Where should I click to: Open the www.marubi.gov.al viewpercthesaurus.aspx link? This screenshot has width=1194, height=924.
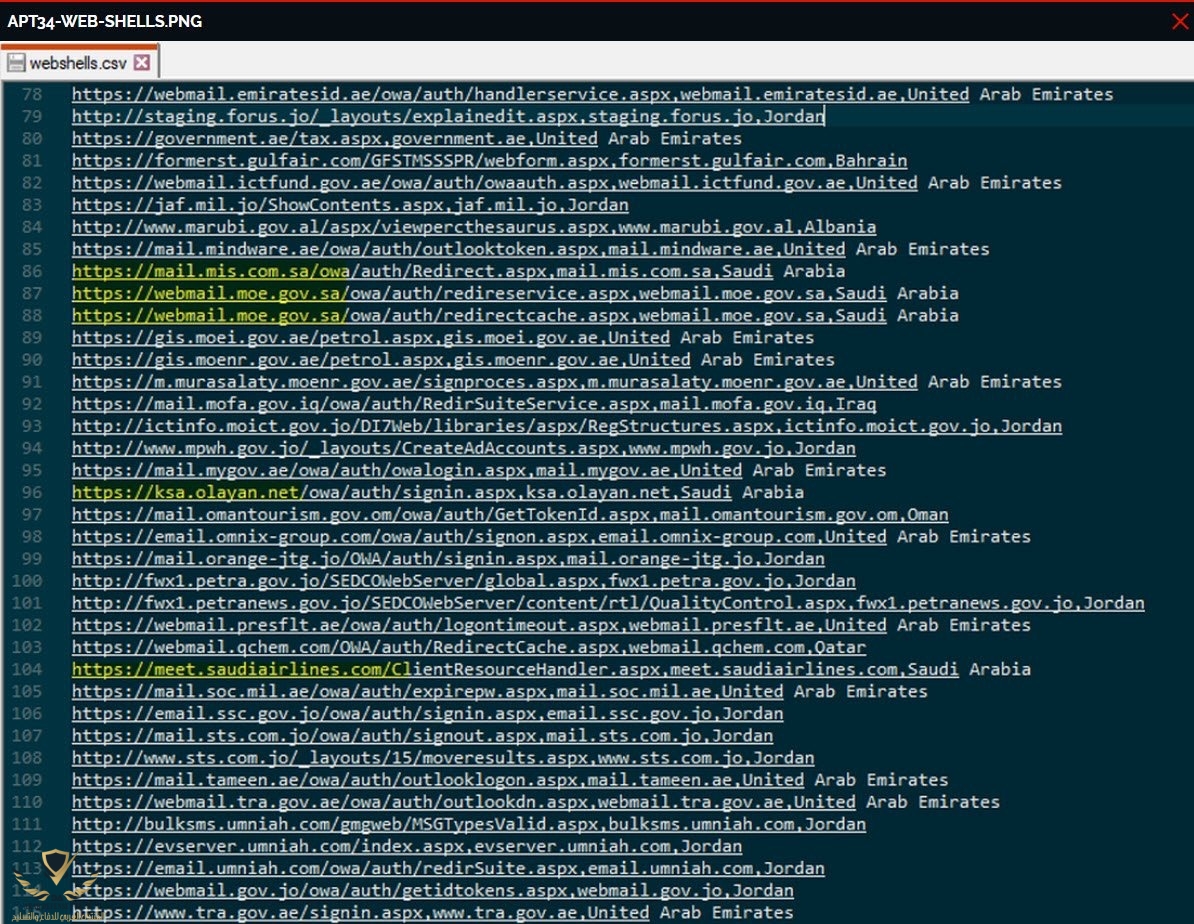coord(332,227)
